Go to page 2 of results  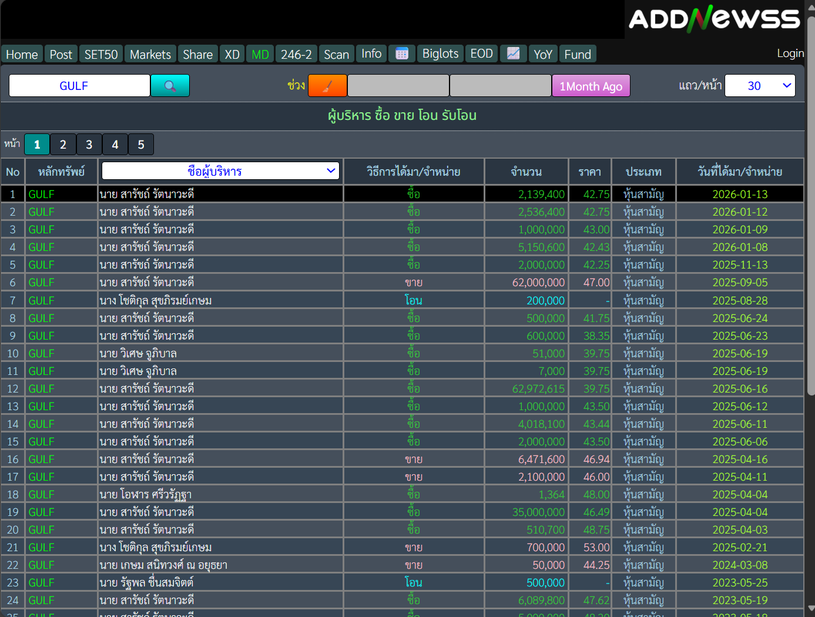63,145
